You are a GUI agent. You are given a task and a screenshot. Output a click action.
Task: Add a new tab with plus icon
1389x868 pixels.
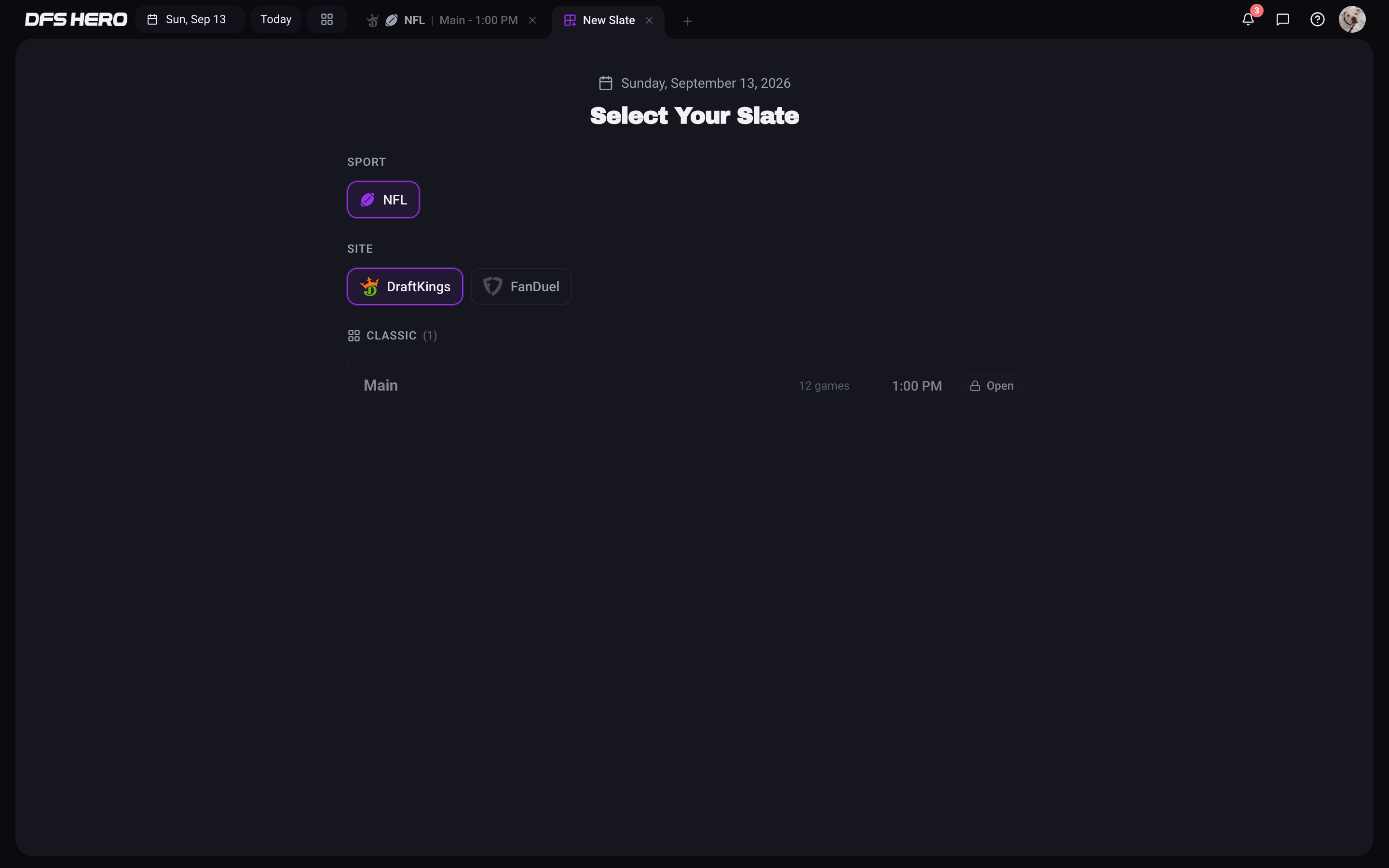(x=687, y=21)
